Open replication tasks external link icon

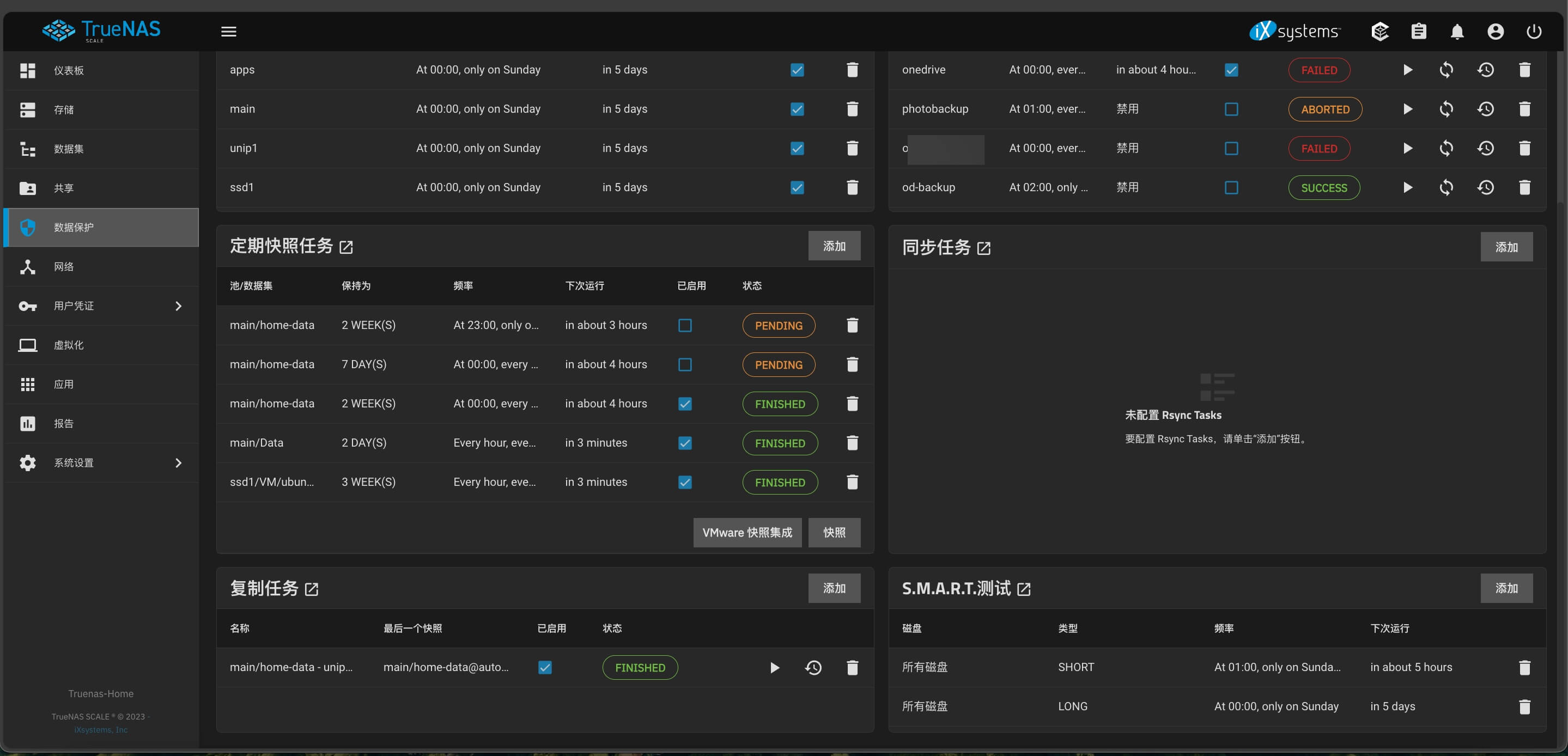pyautogui.click(x=311, y=589)
